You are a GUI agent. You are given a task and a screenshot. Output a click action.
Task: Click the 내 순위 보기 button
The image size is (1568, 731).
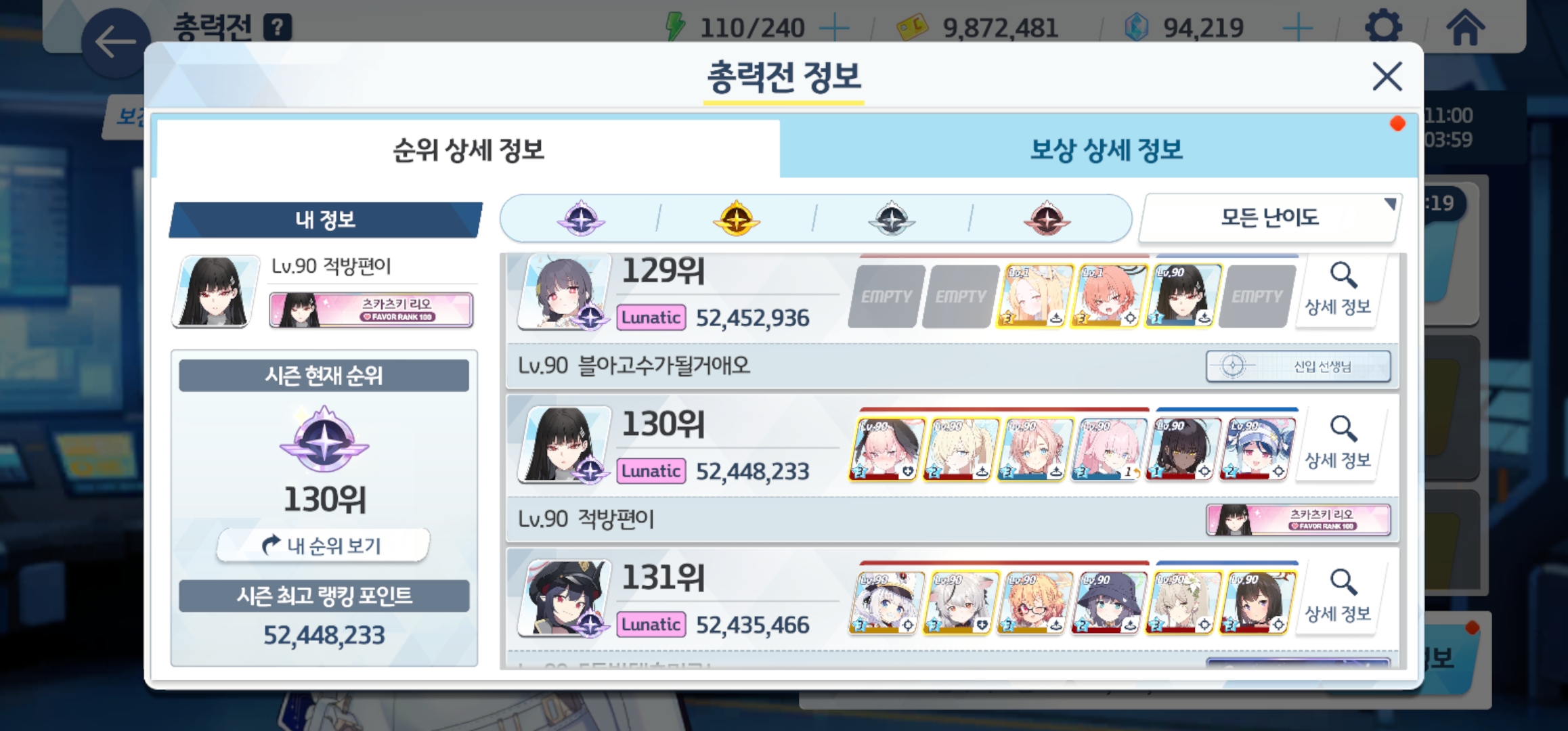[x=323, y=545]
